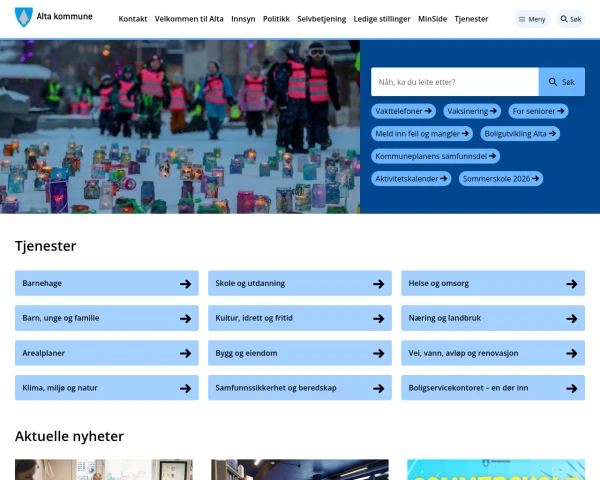Click the Alta kommune shield logo

(24, 17)
